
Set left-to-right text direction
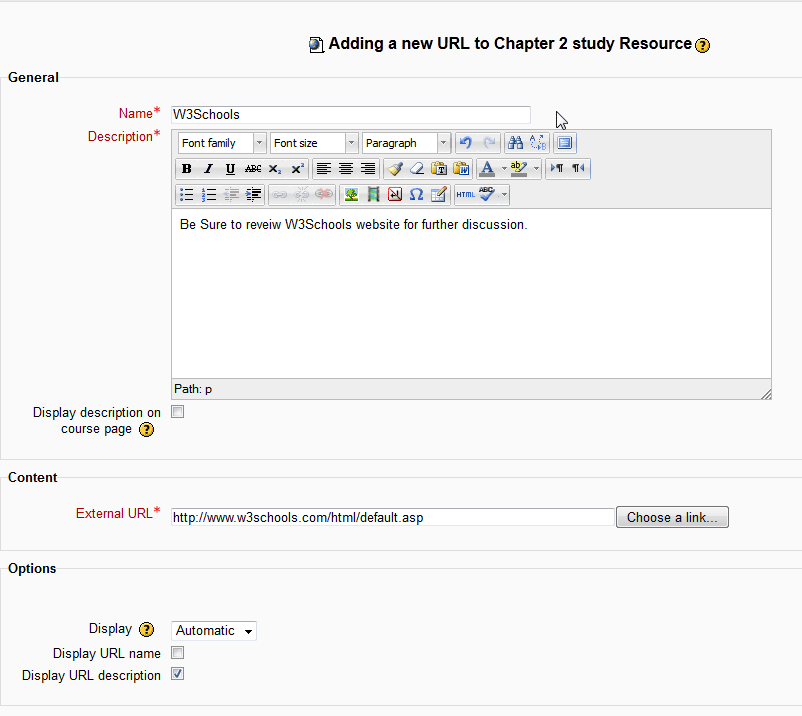point(556,169)
